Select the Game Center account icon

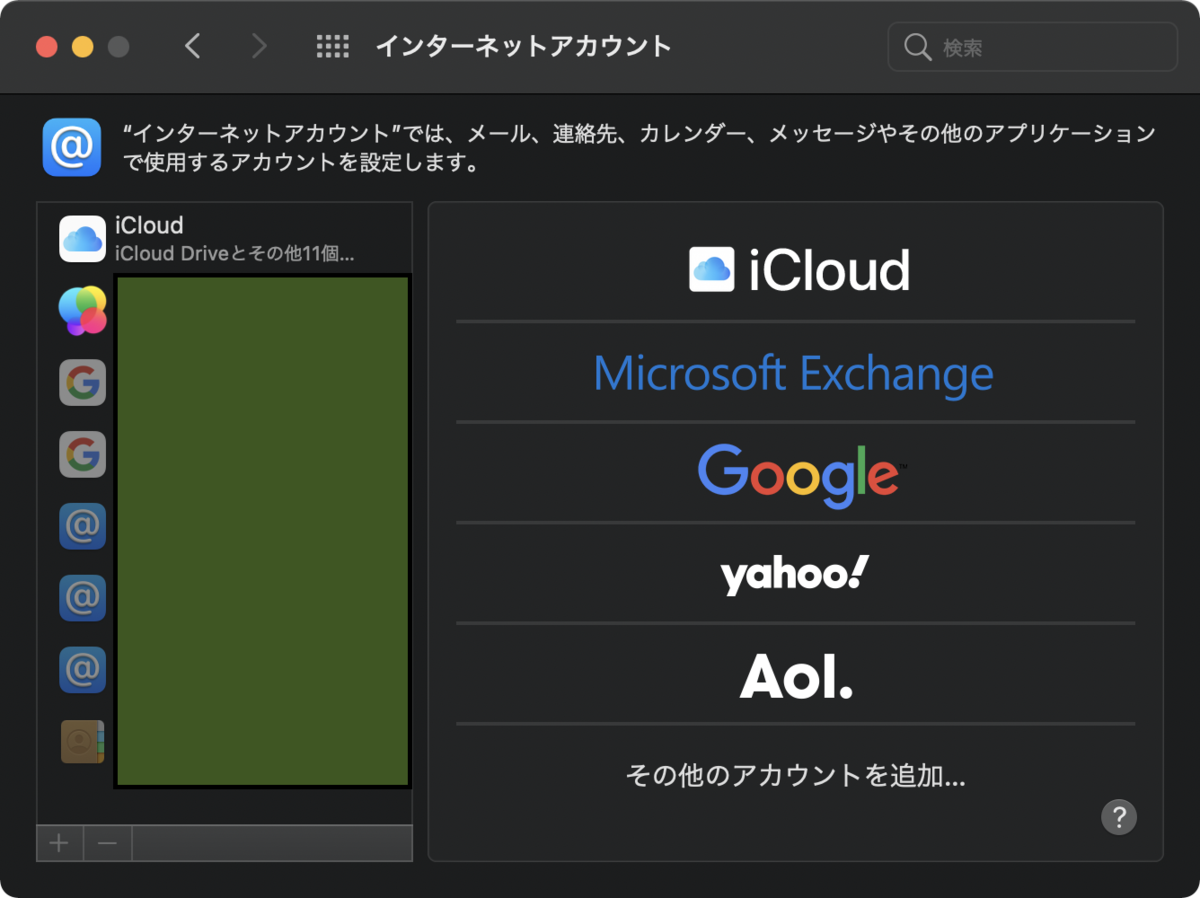(83, 311)
